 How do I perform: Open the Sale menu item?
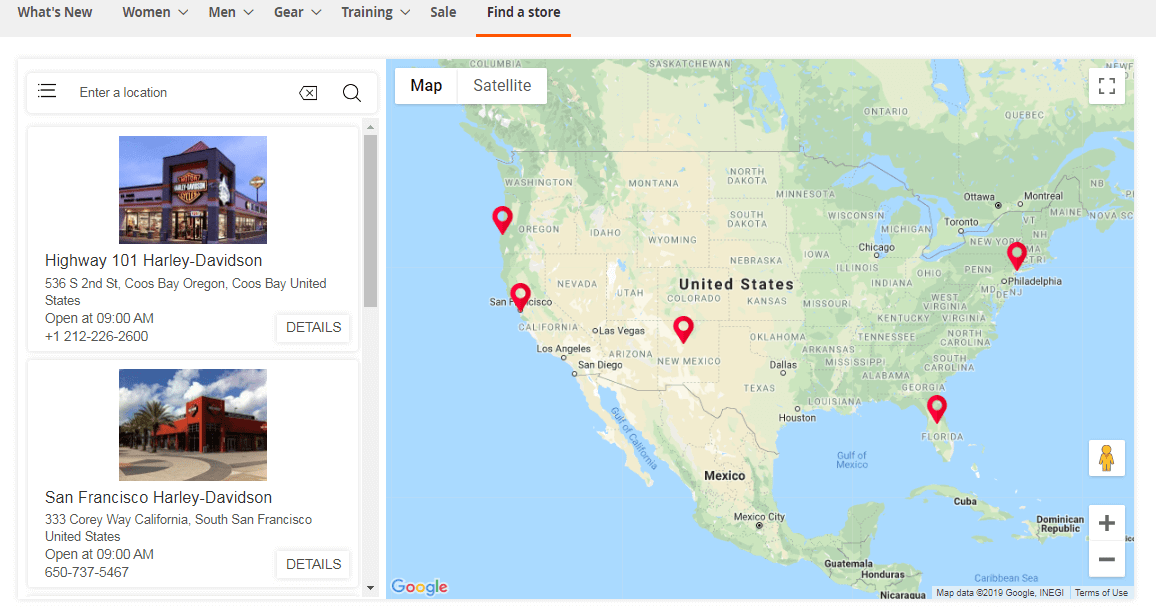pyautogui.click(x=443, y=13)
